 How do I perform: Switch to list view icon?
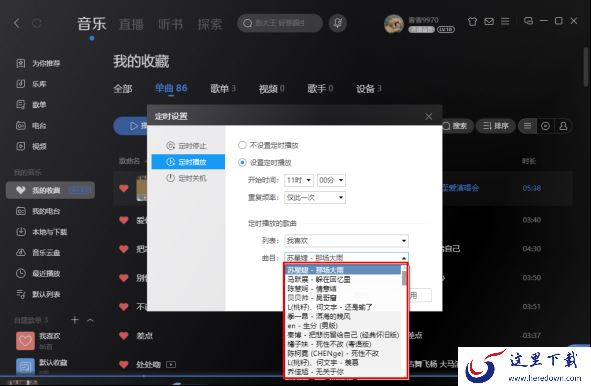pos(528,126)
